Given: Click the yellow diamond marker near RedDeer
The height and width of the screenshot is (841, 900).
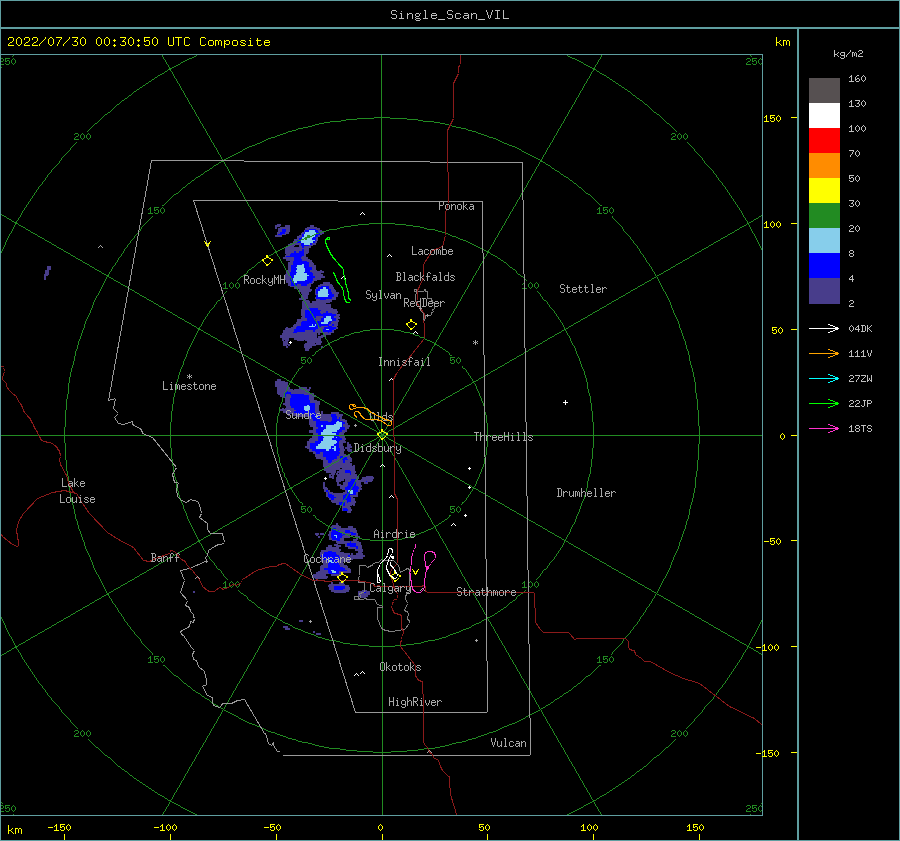Looking at the screenshot, I should click(411, 325).
